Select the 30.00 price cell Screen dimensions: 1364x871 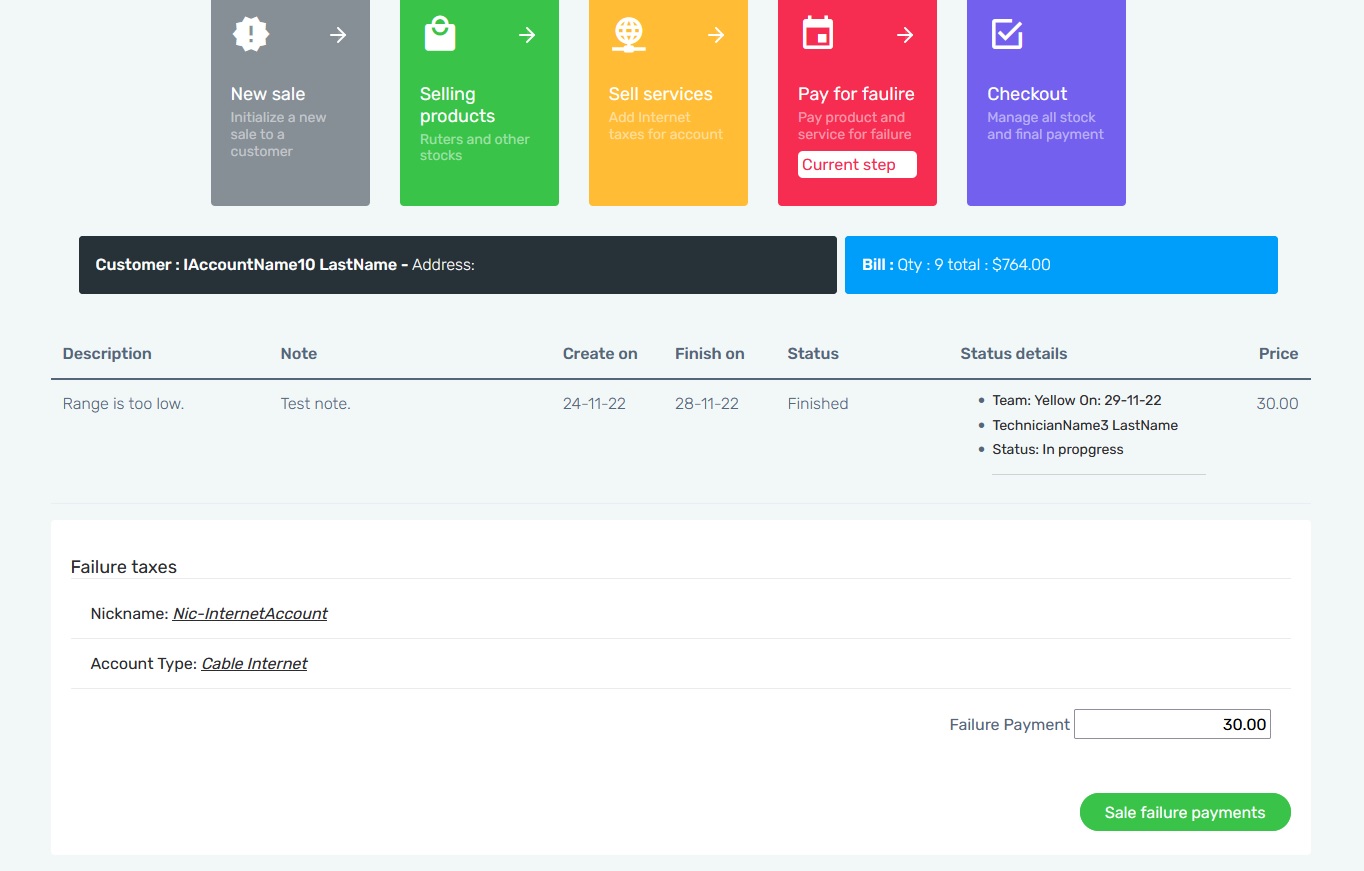click(x=1277, y=404)
